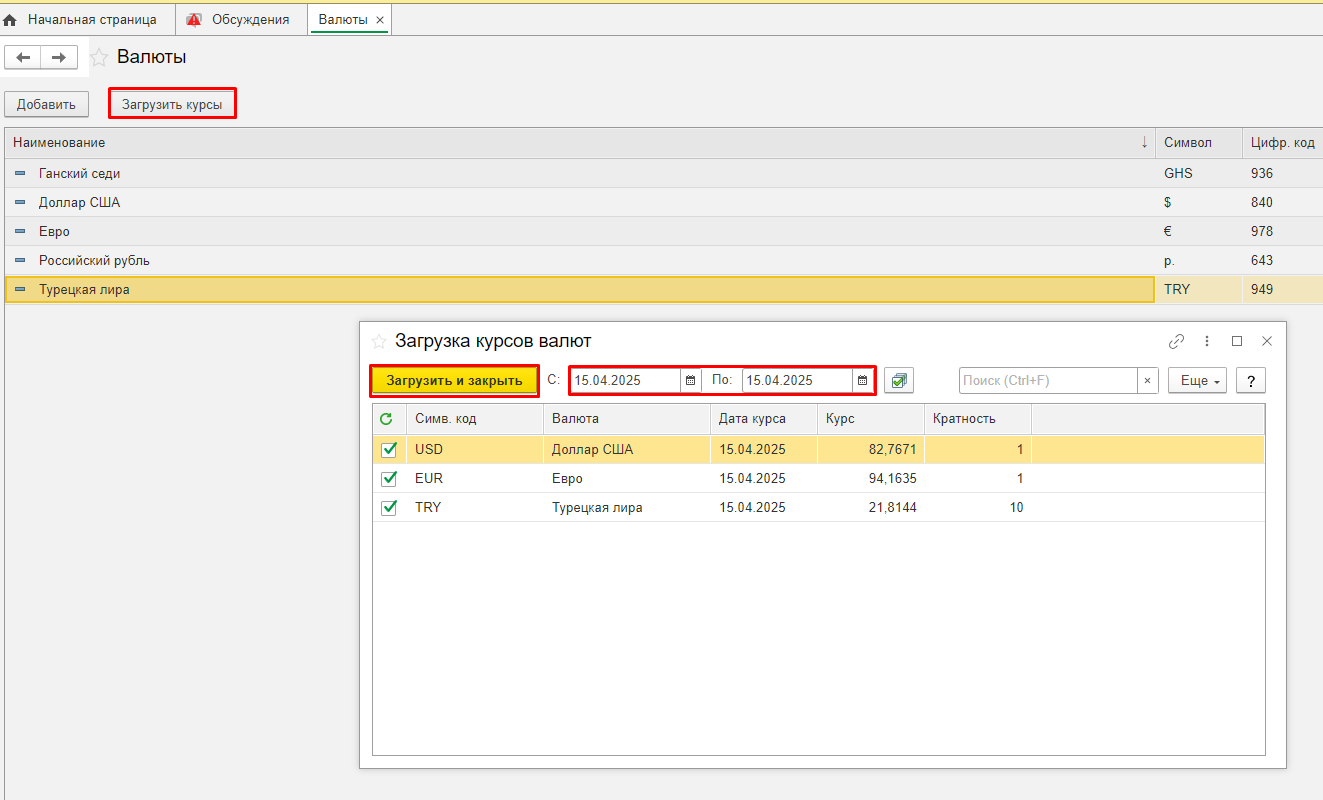
Task: Close the Валюты tab with x
Action: pyautogui.click(x=380, y=20)
